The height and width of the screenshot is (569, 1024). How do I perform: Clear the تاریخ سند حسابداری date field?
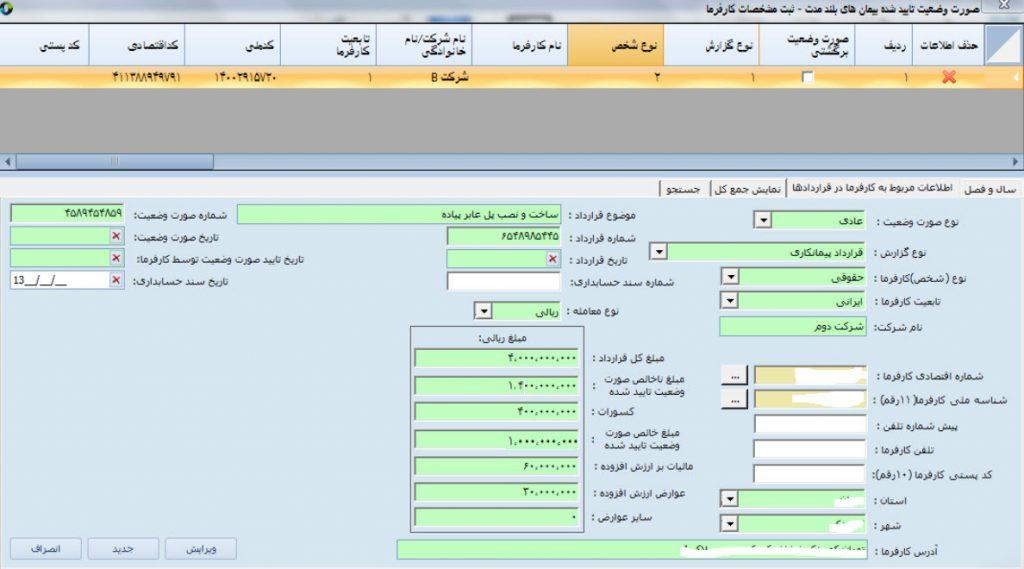(116, 281)
